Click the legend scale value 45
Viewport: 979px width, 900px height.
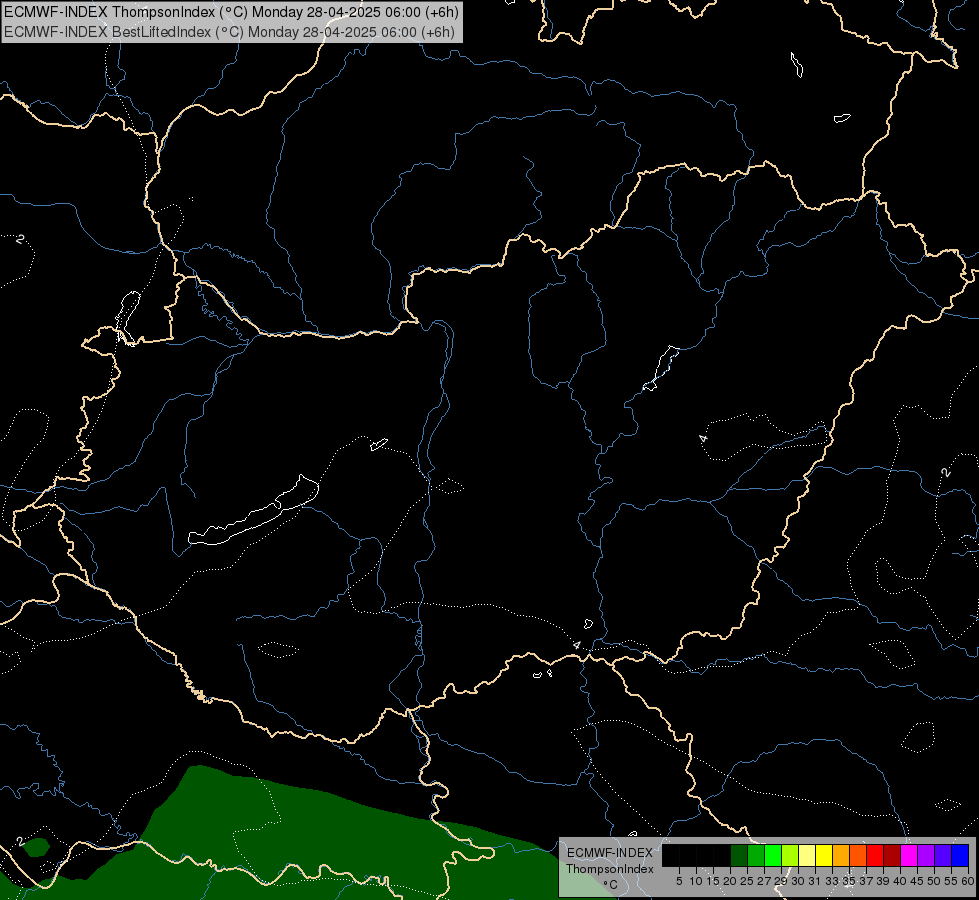pyautogui.click(x=917, y=881)
